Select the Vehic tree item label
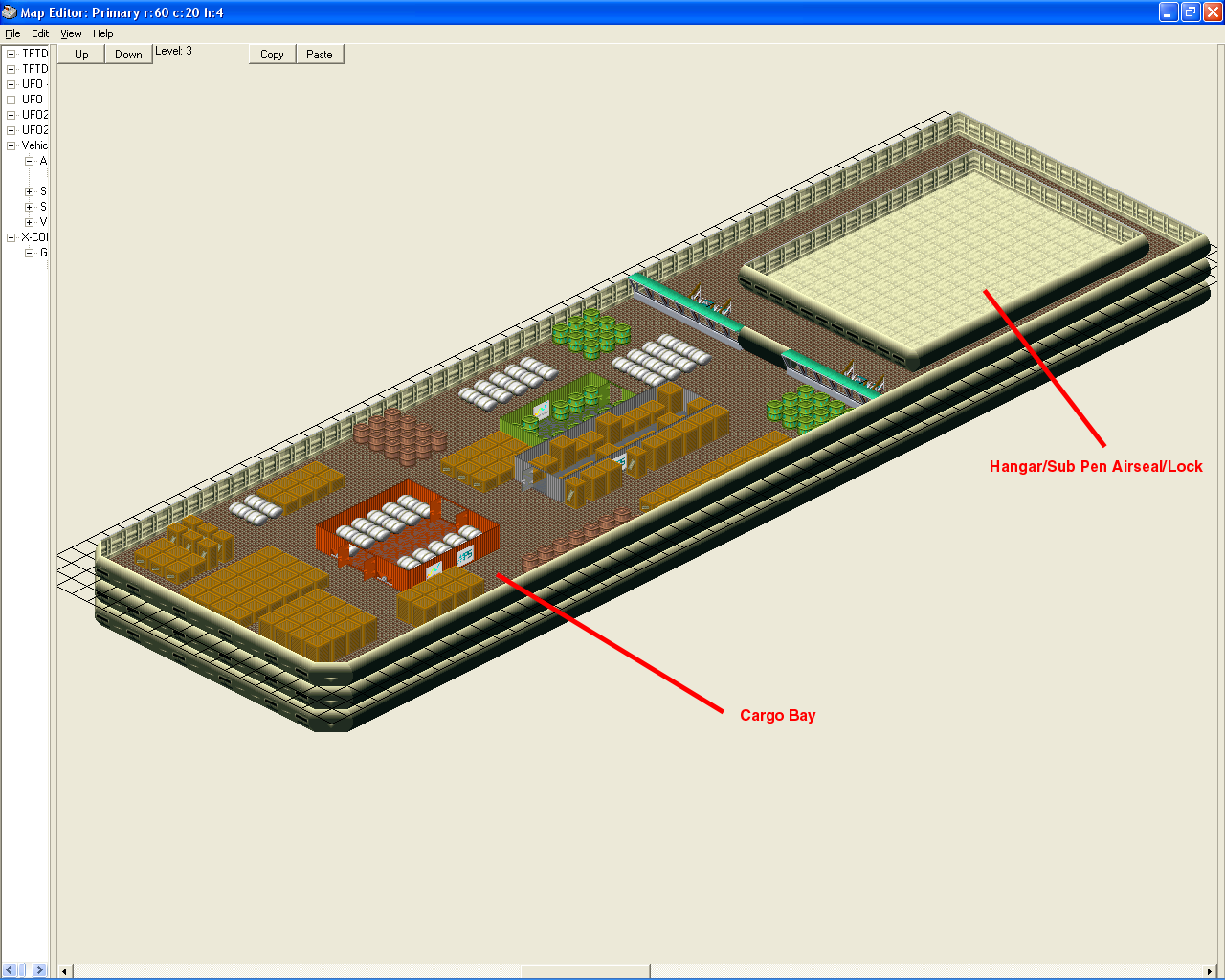Viewport: 1225px width, 980px height. coord(34,145)
